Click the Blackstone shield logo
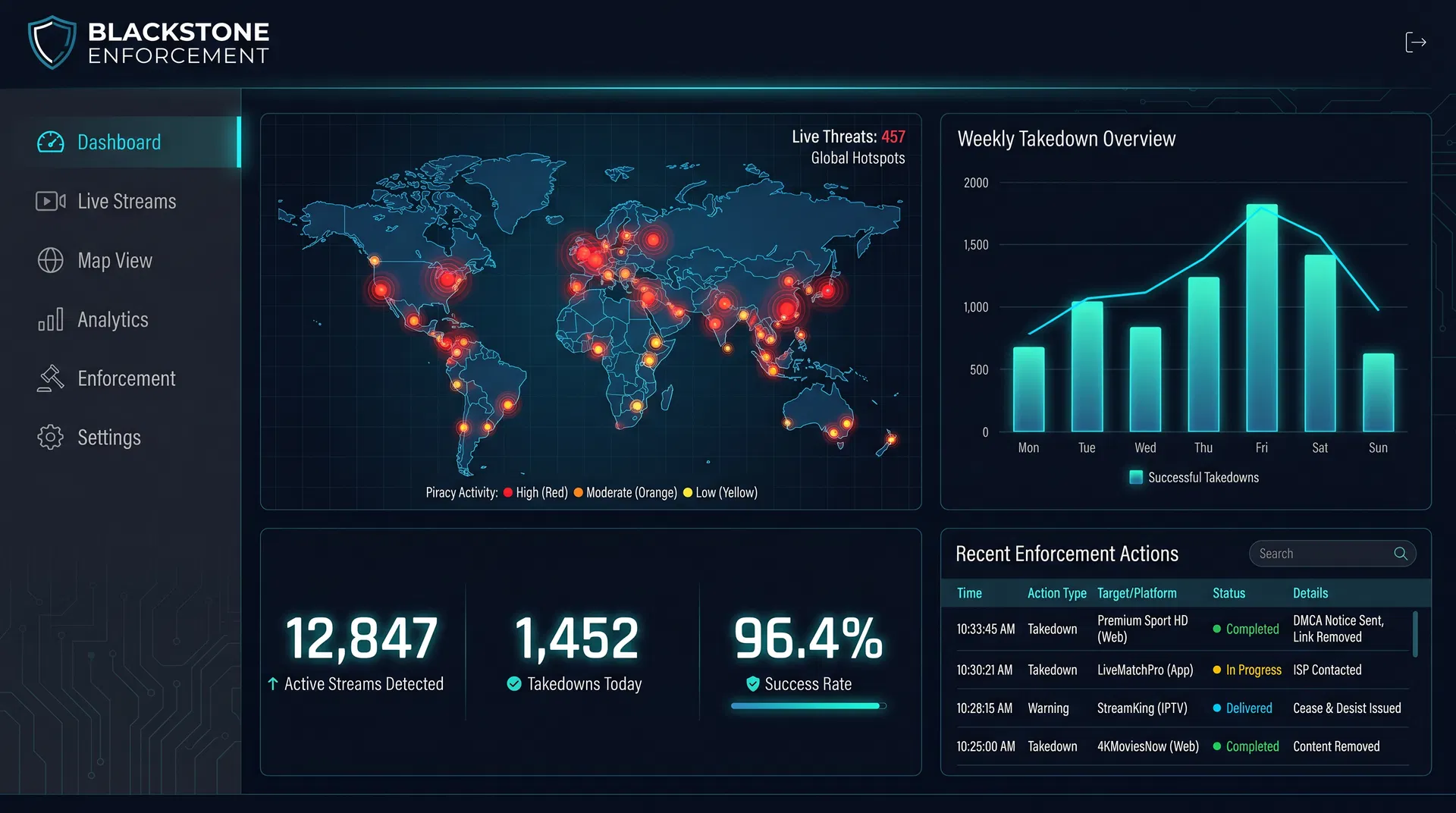The height and width of the screenshot is (813, 1456). click(x=52, y=42)
